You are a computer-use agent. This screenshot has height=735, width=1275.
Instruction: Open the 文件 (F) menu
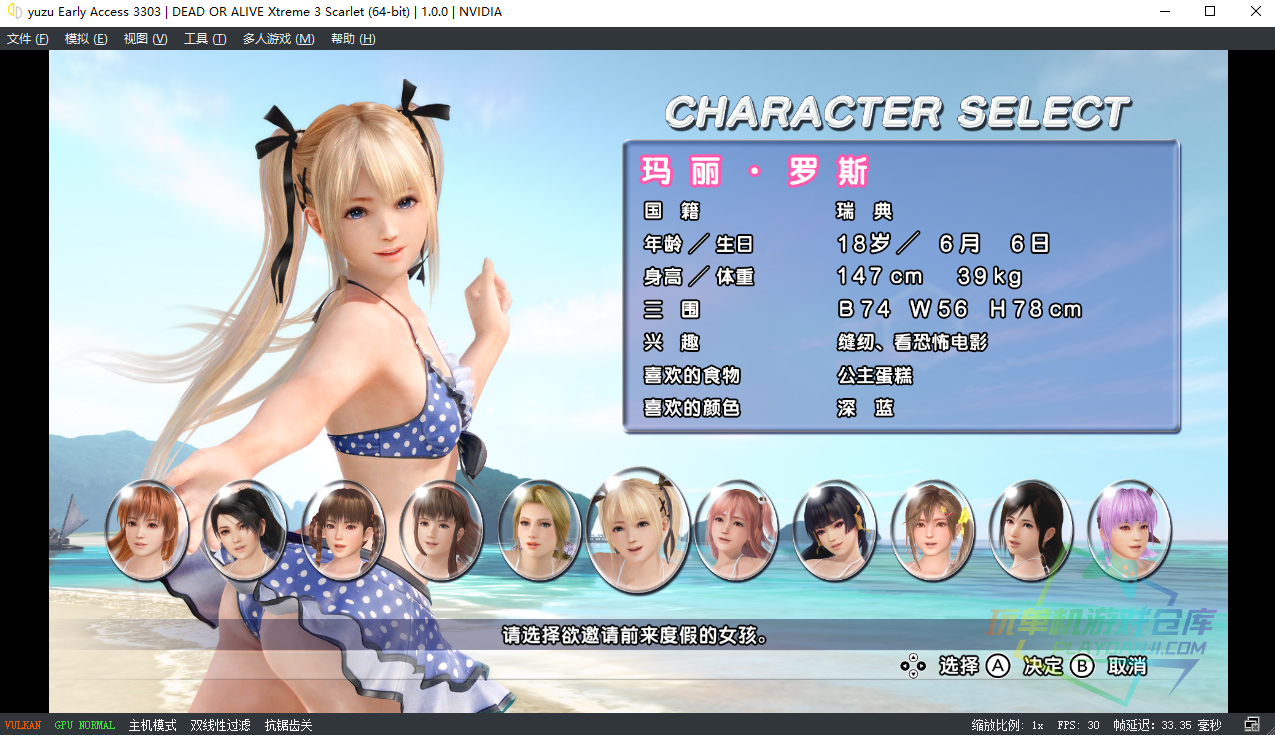point(28,39)
